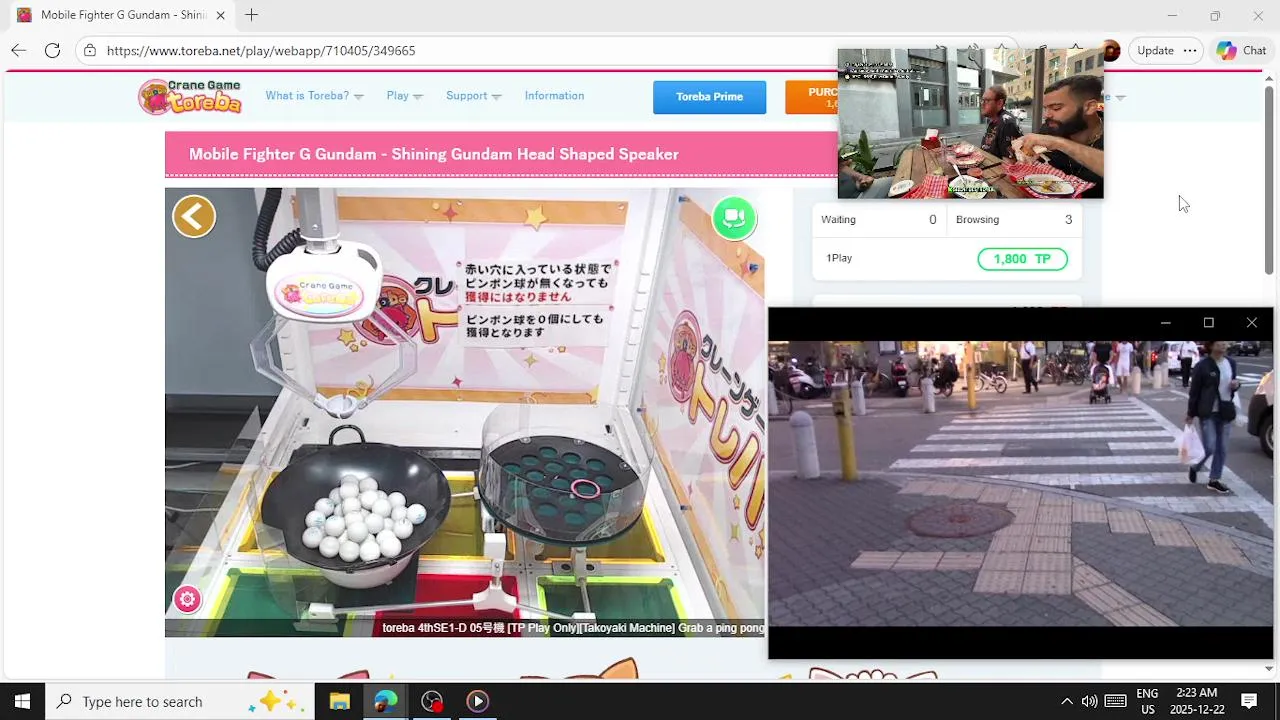Show hidden system tray icons
This screenshot has width=1280, height=720.
[x=1066, y=701]
